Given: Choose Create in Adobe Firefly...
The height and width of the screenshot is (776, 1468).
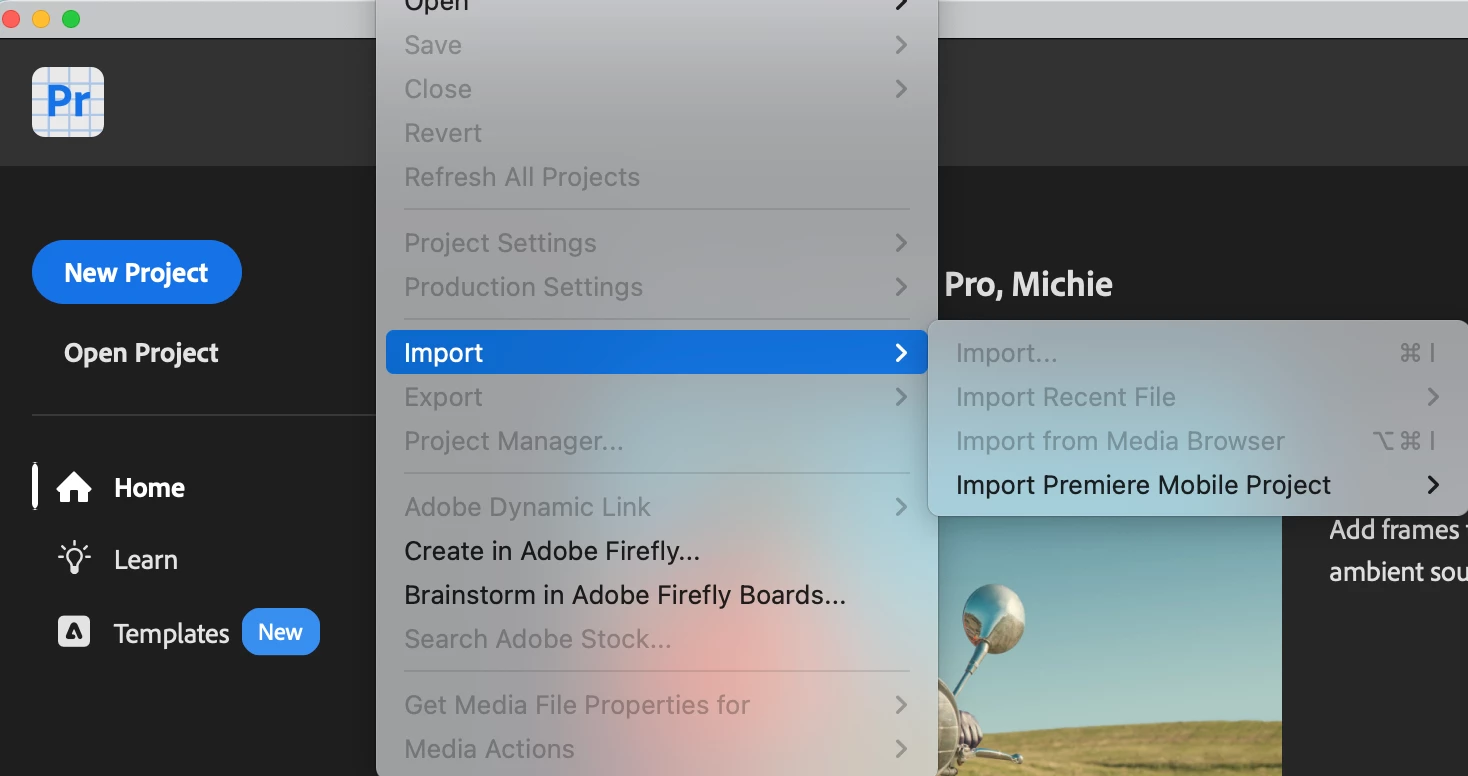Looking at the screenshot, I should click(656, 551).
